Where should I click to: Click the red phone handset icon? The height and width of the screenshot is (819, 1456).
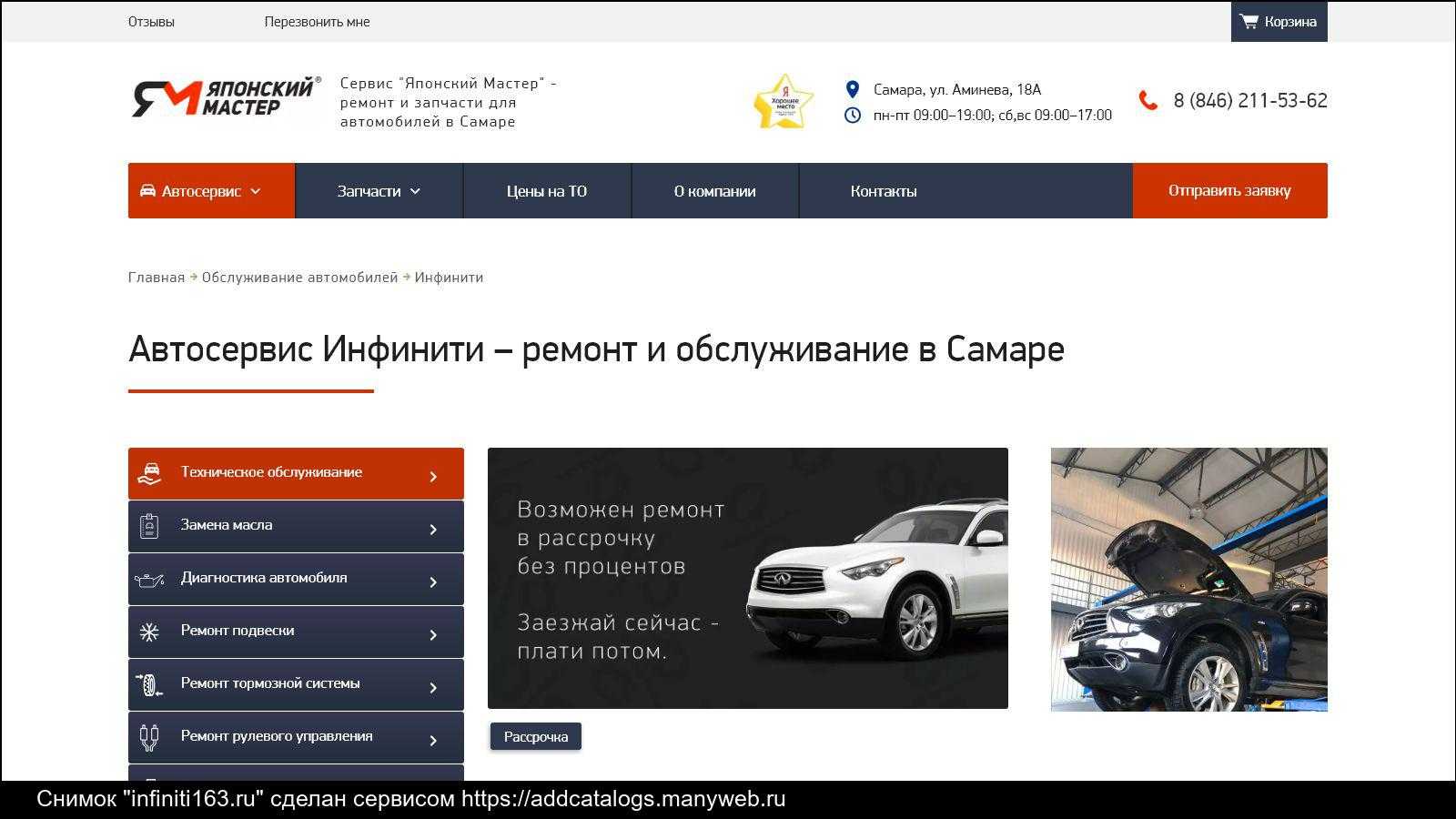tap(1148, 100)
